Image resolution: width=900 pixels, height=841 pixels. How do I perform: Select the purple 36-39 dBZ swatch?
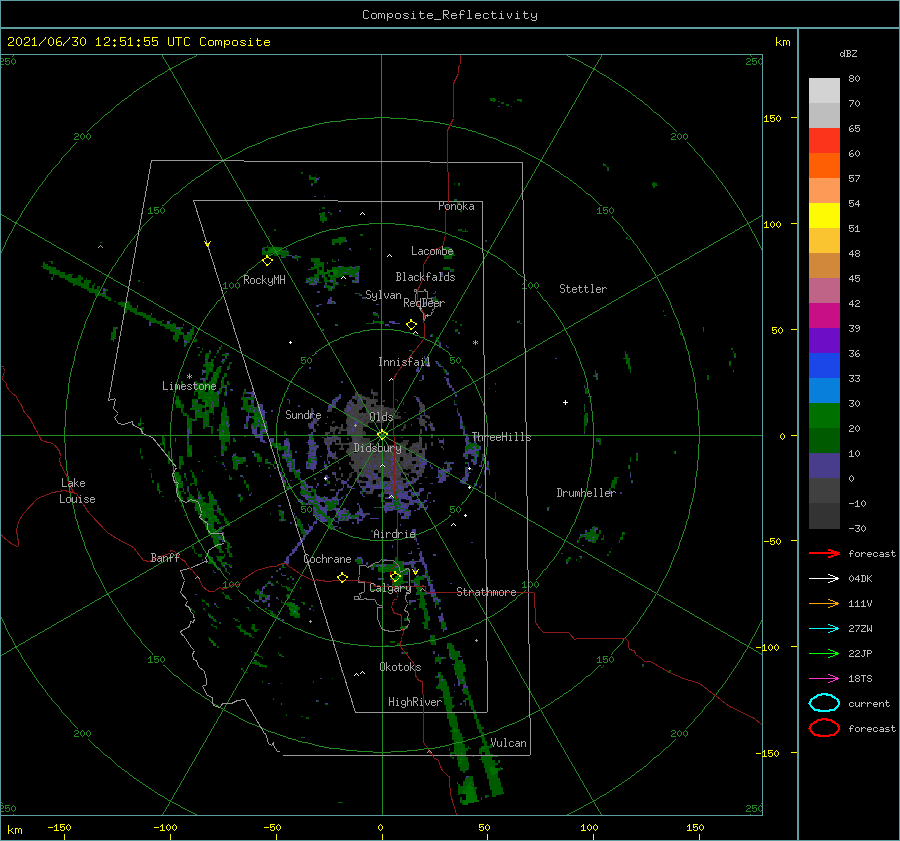coord(824,340)
